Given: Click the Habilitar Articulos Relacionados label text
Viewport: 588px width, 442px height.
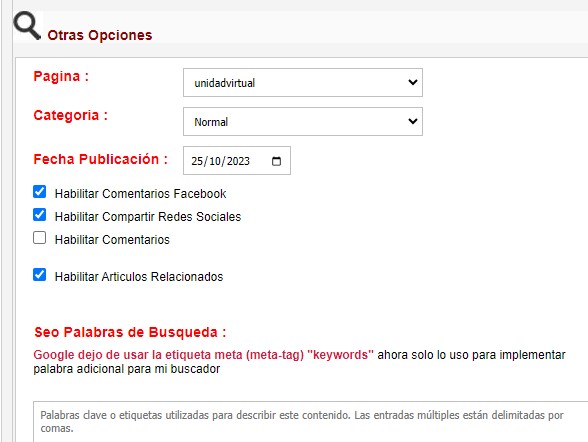Looking at the screenshot, I should pyautogui.click(x=139, y=277).
